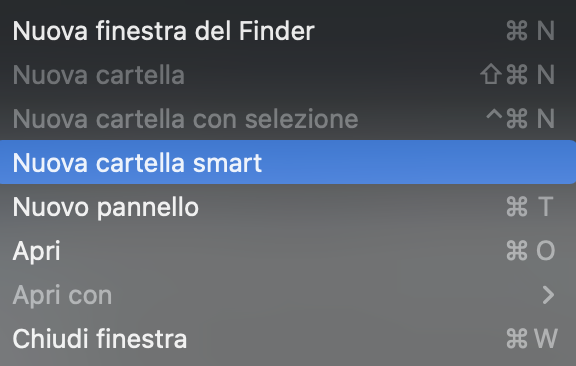Click the letter T shortcut hint for Nuovo pannello
Viewport: 576px width, 366px height.
tap(545, 207)
